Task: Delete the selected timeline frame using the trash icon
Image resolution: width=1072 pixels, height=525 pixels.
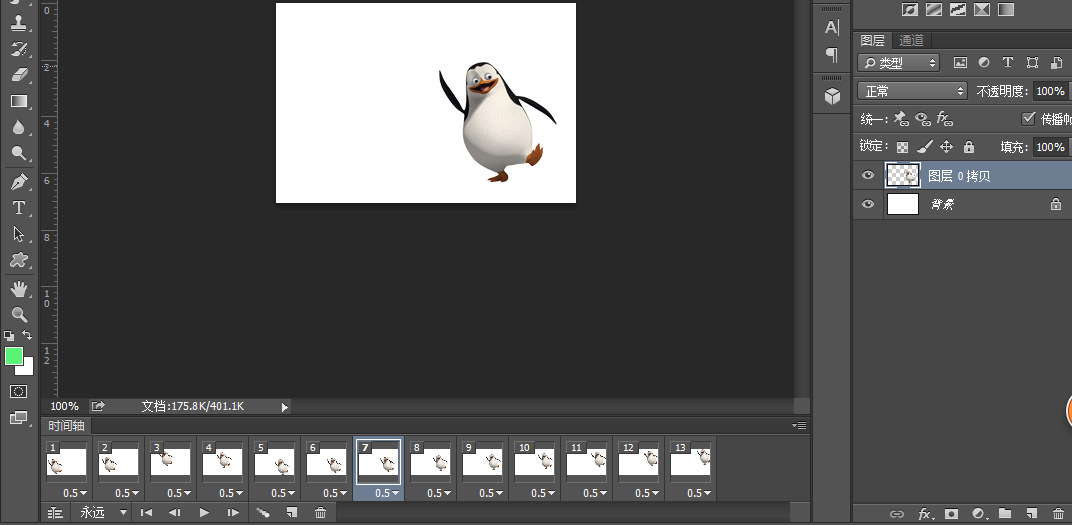Action: 320,513
